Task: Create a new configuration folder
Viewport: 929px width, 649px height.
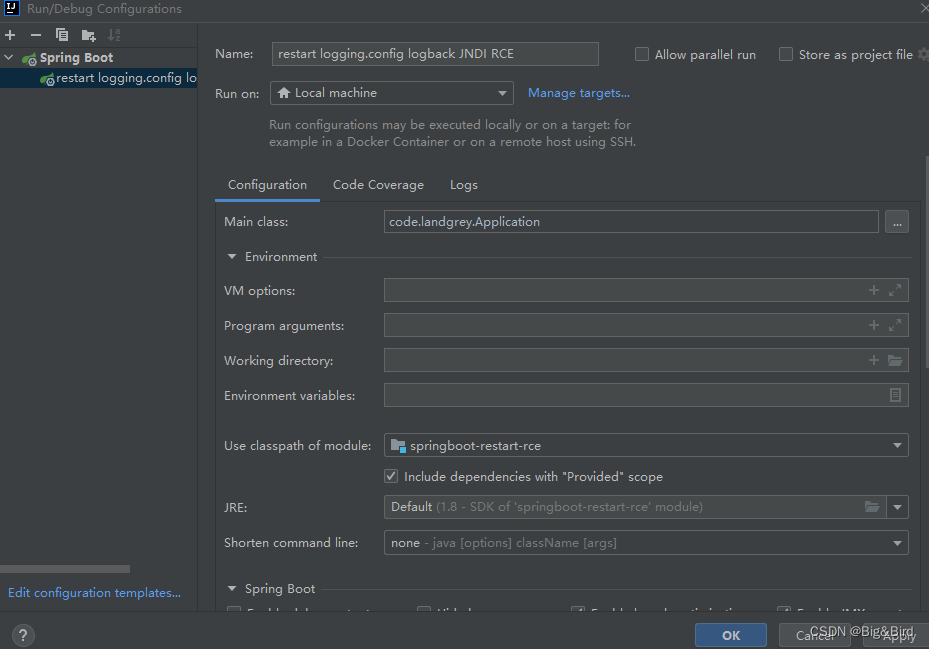Action: click(88, 34)
